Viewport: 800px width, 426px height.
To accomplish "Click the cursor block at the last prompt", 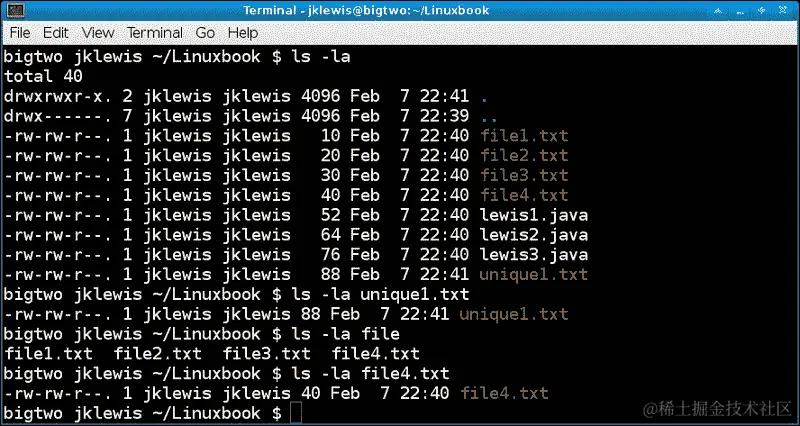I will 296,413.
